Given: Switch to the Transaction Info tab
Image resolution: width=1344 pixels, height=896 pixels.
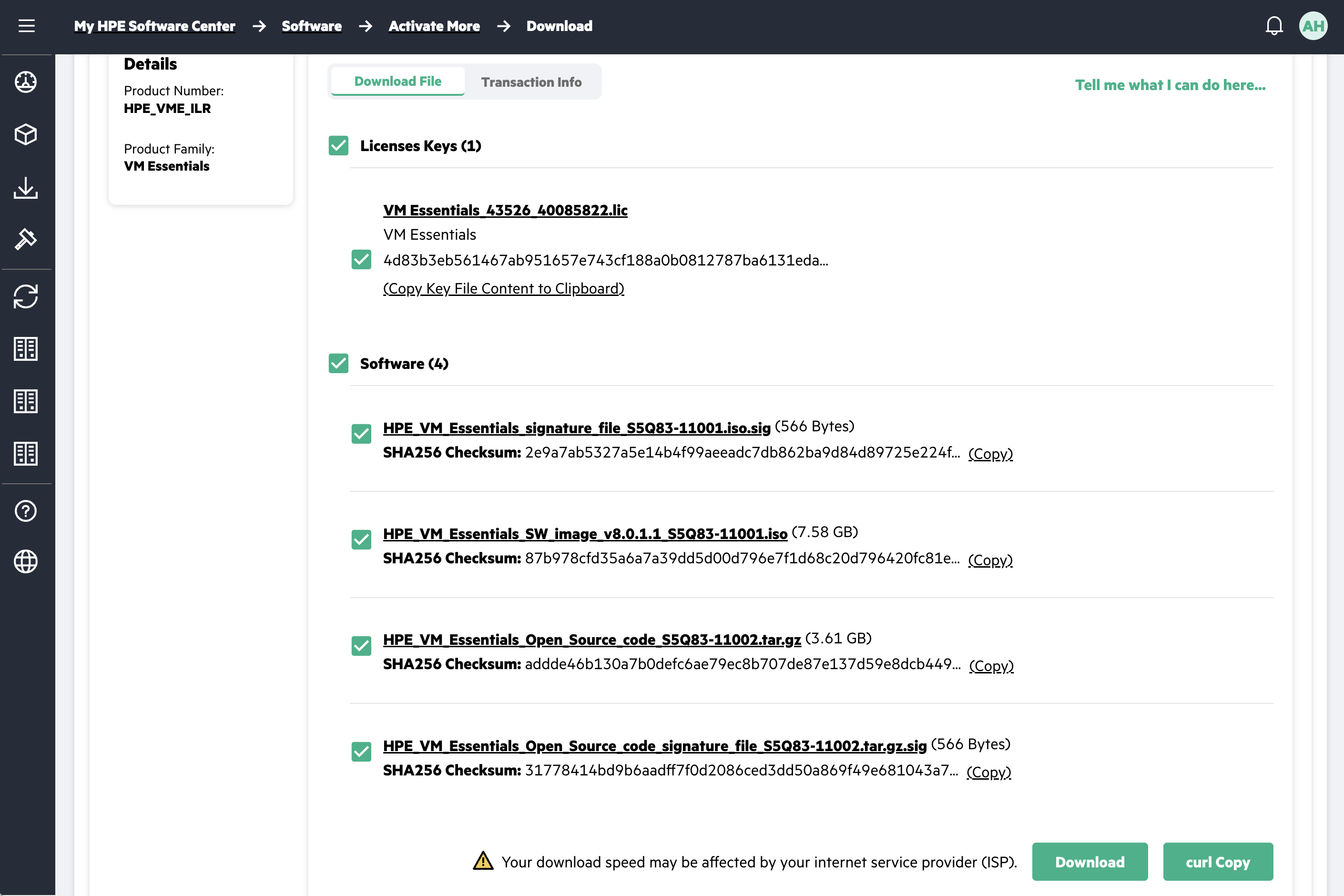Looking at the screenshot, I should [x=531, y=82].
